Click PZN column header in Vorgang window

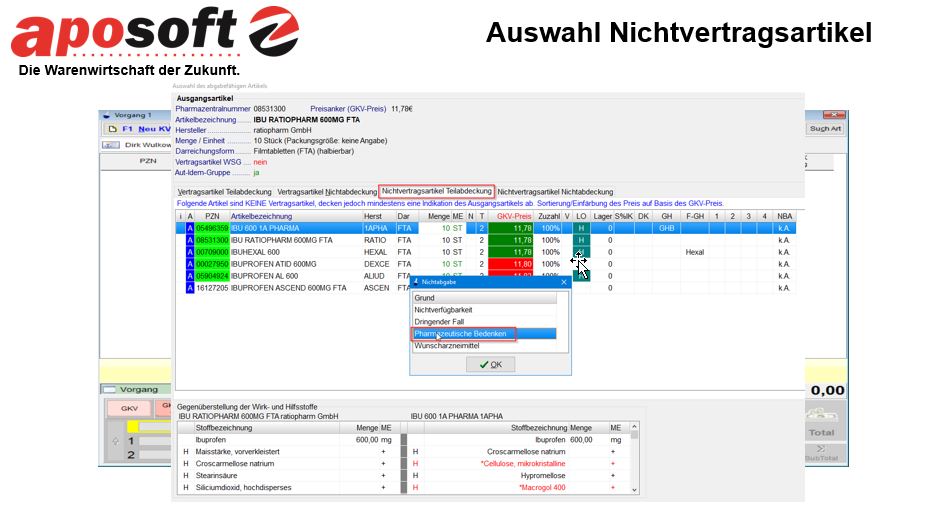coord(148,161)
